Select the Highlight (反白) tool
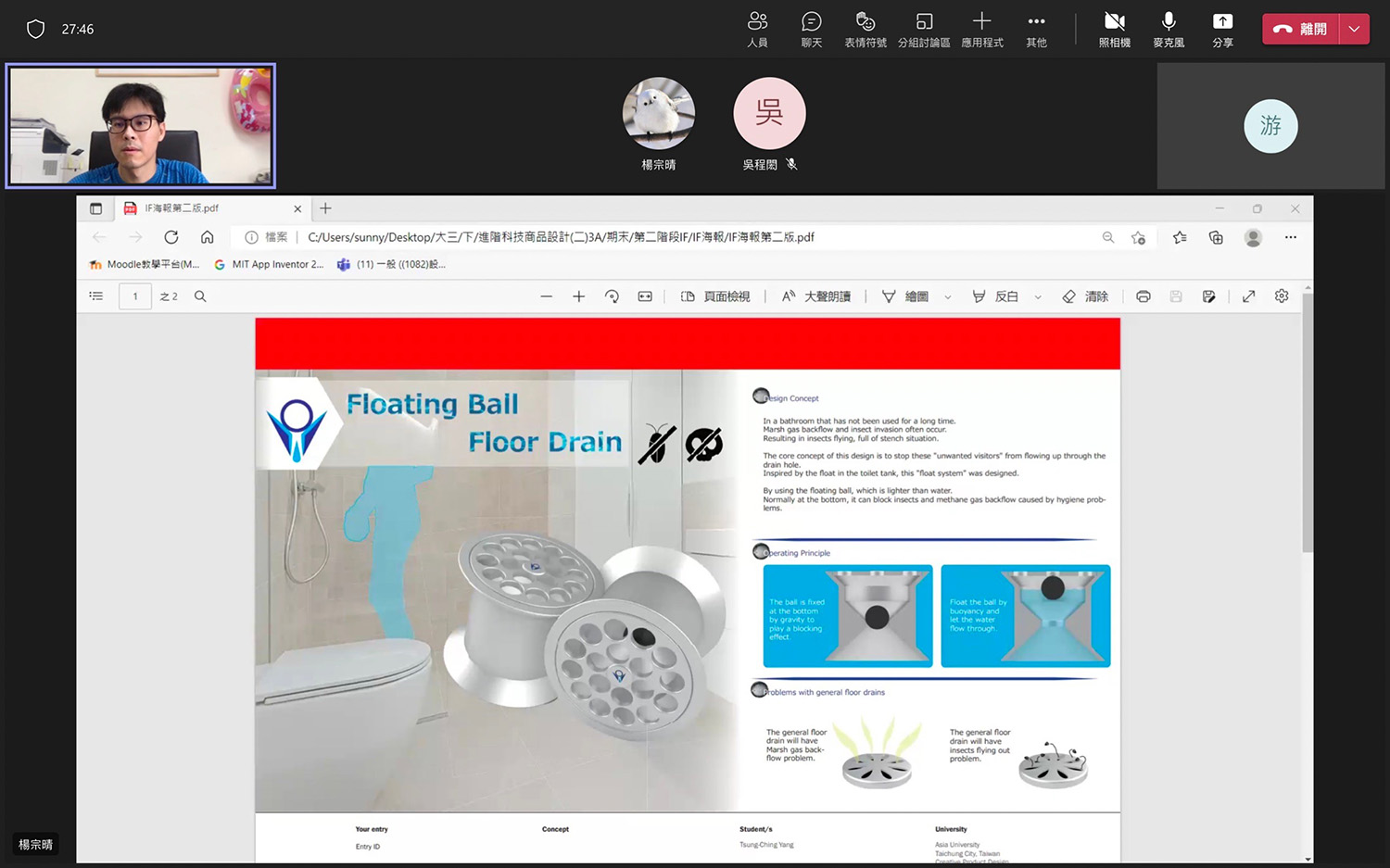 coord(995,296)
